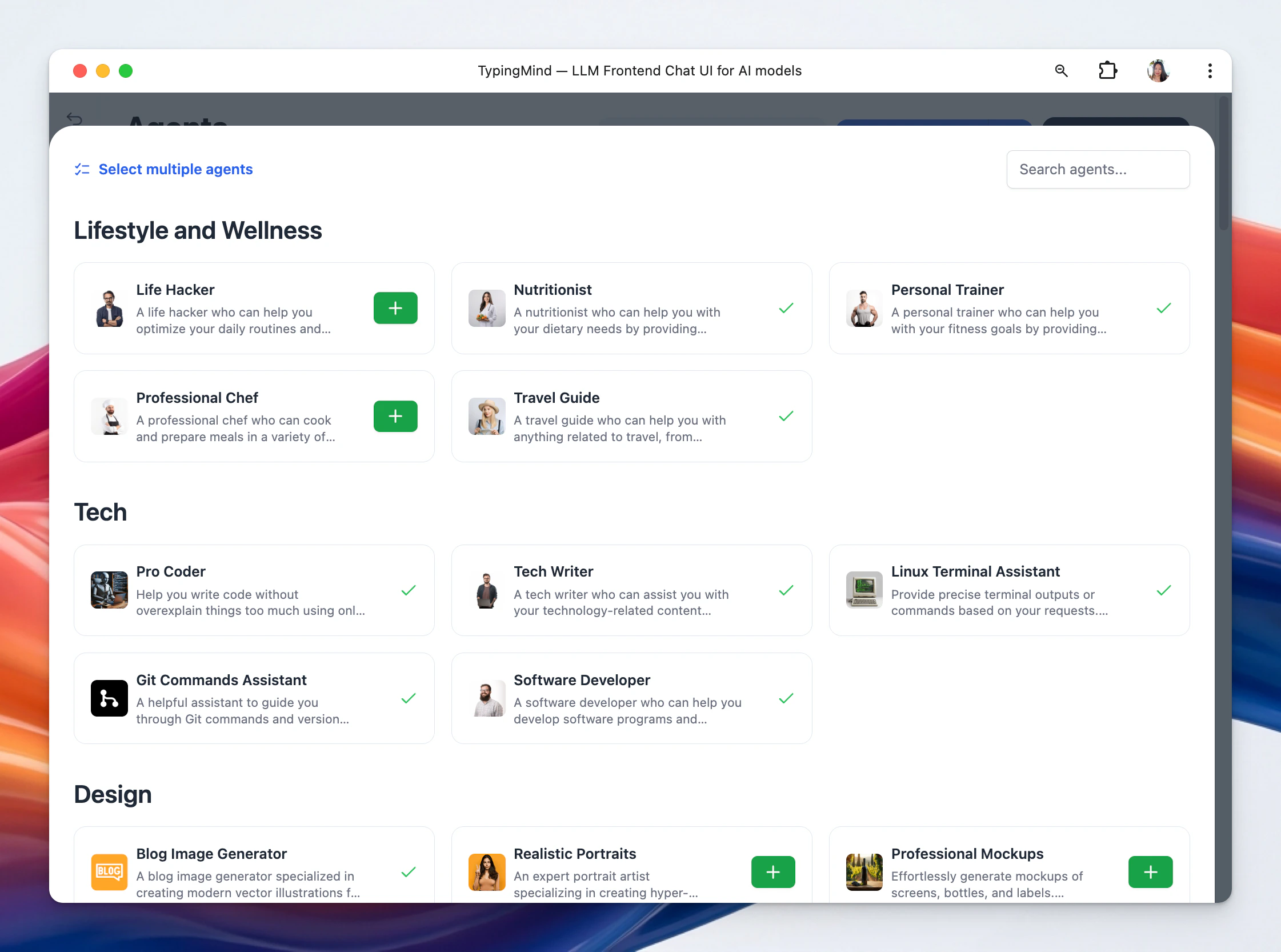Open the Realistic Portraits agent title
This screenshot has width=1281, height=952.
click(x=575, y=854)
